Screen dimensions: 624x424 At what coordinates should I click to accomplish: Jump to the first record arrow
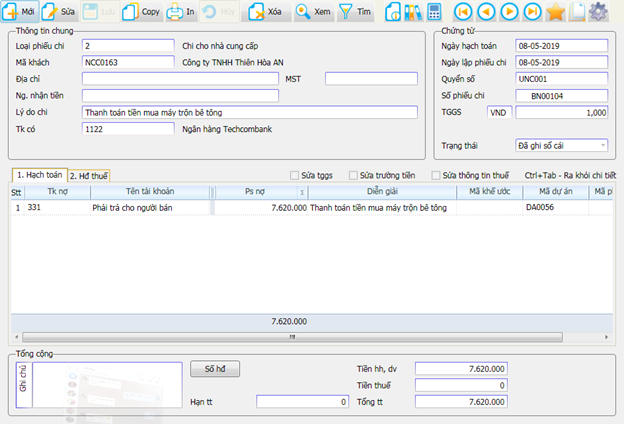(x=463, y=12)
